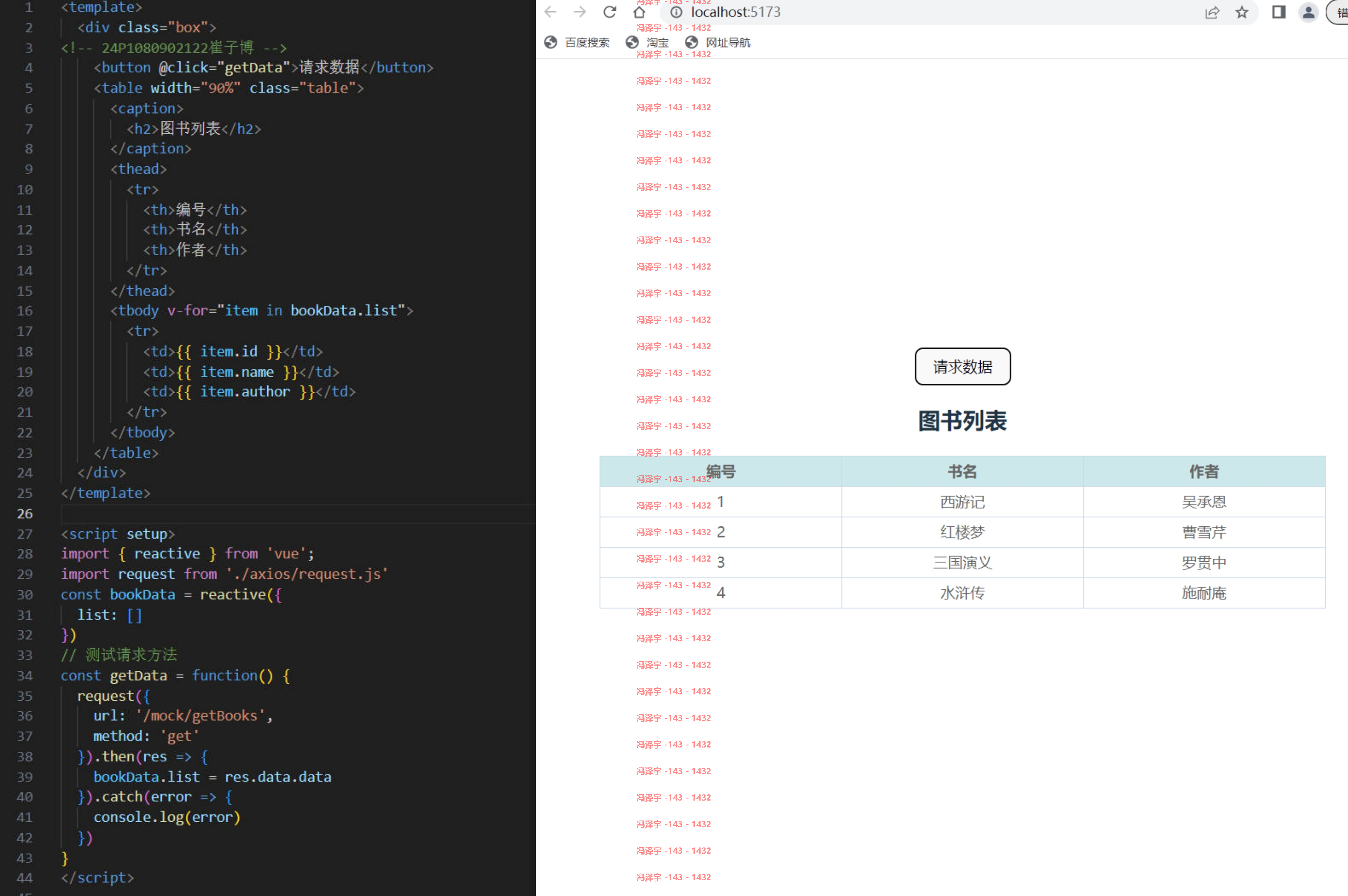Viewport: 1348px width, 896px height.
Task: Click console.log(error) in the code
Action: click(167, 818)
